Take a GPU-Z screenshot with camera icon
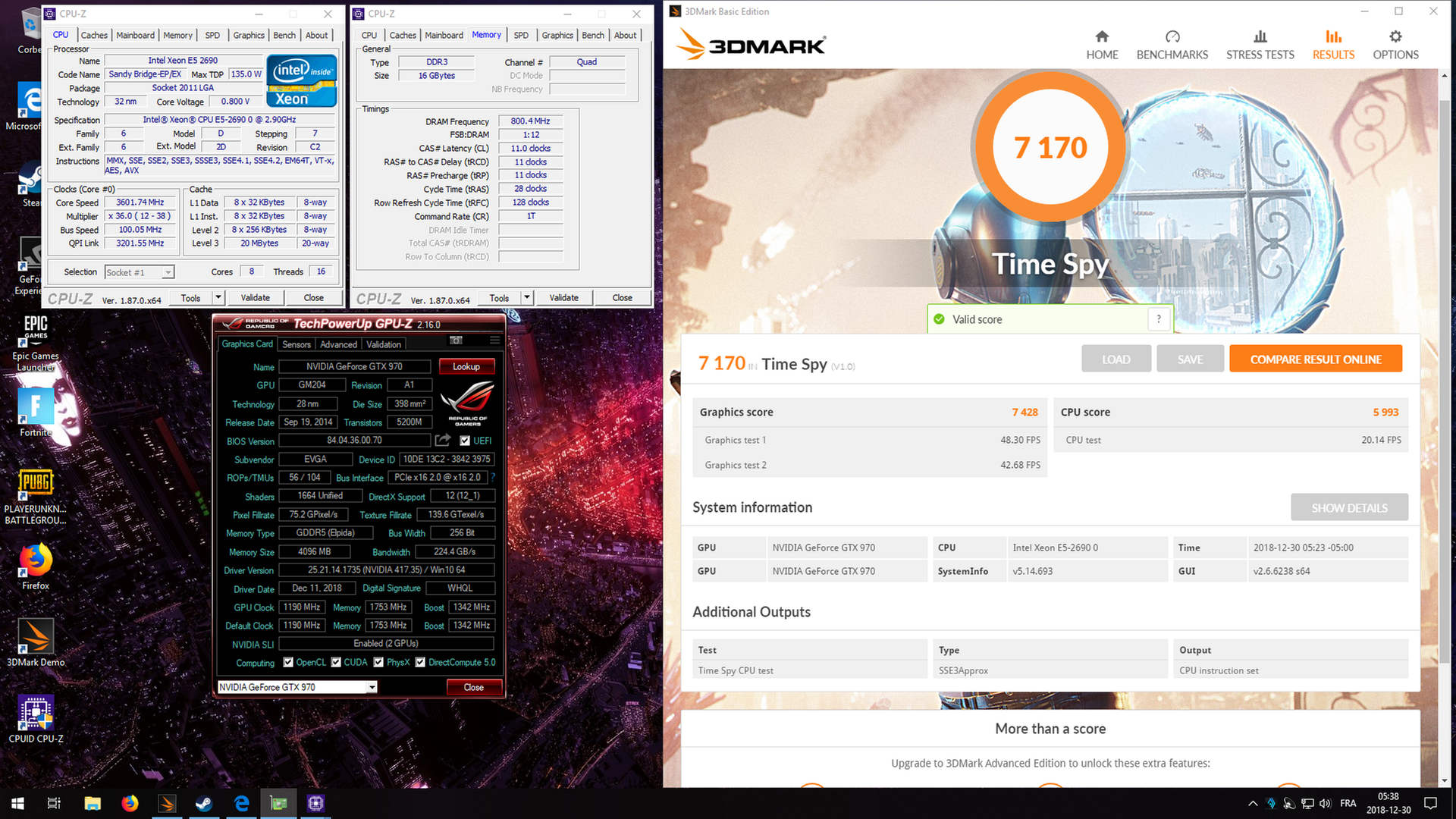This screenshot has height=819, width=1456. coord(456,340)
